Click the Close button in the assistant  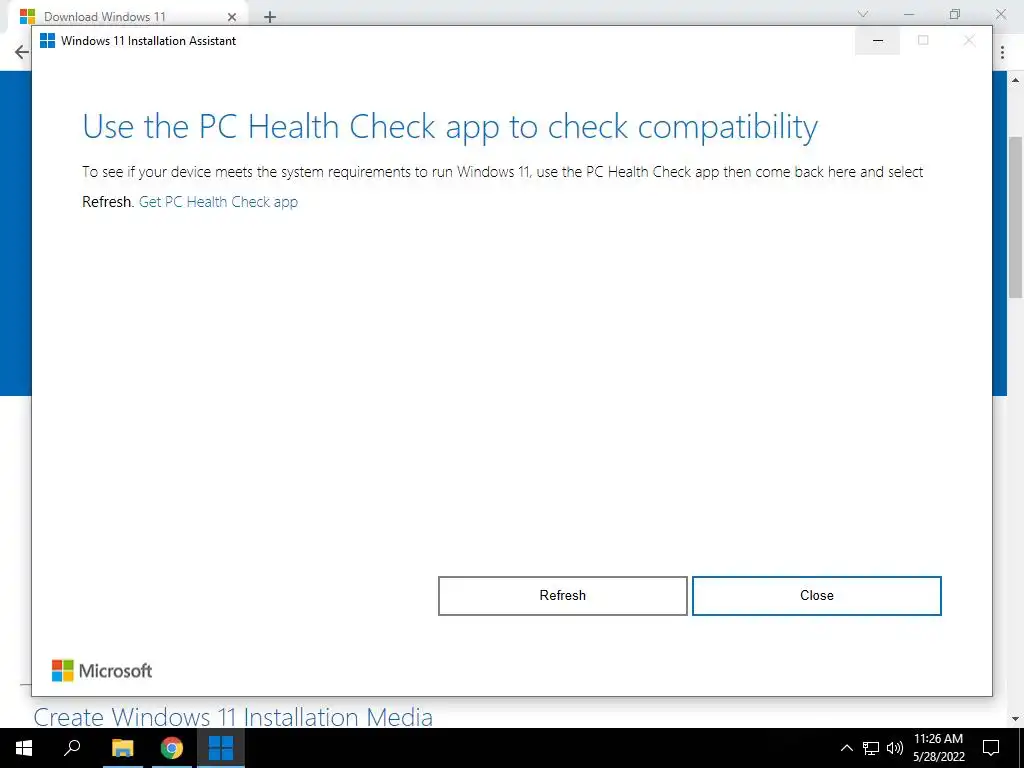coord(816,596)
